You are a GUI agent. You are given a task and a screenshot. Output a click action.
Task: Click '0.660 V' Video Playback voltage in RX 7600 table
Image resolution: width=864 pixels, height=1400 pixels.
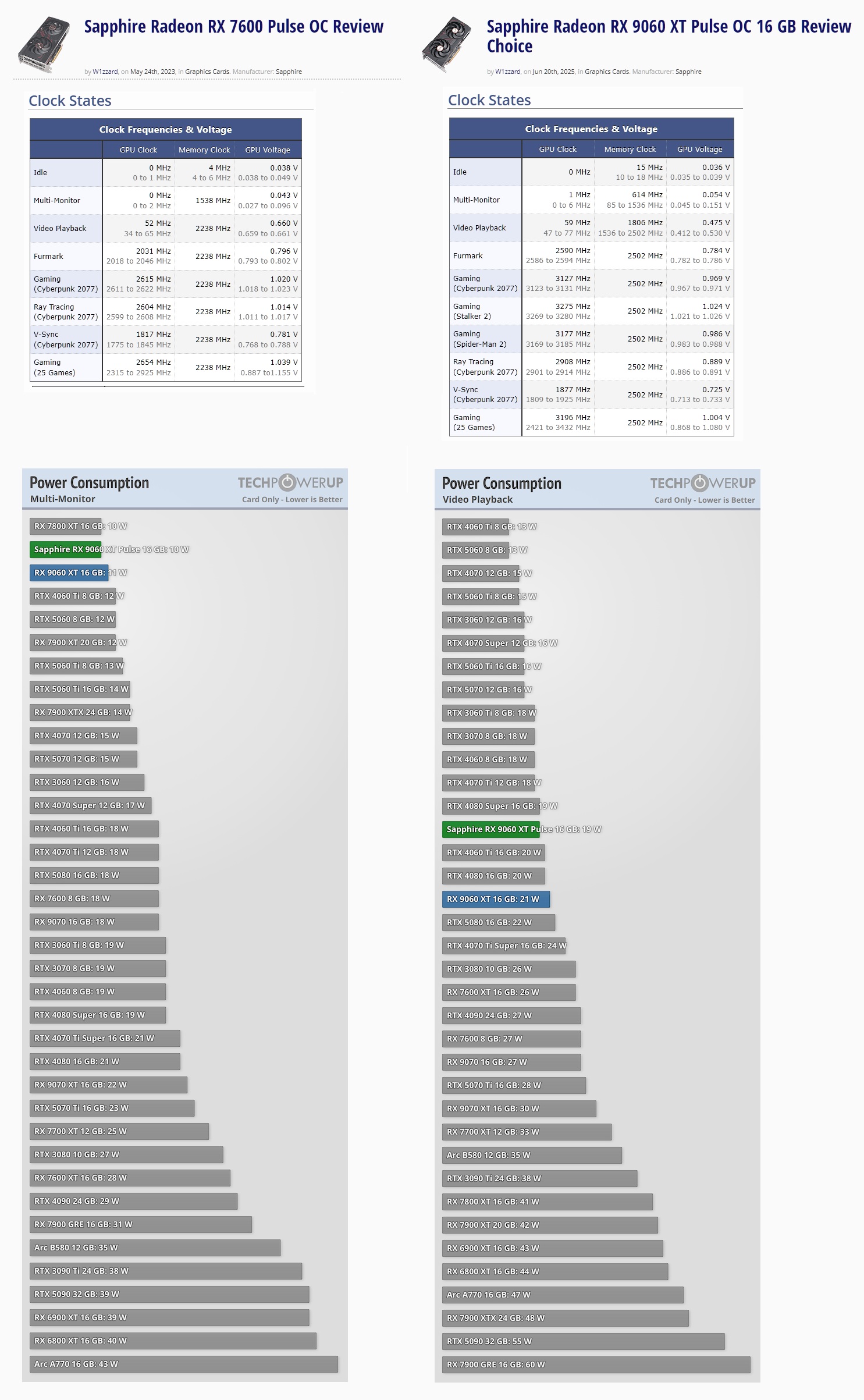284,223
